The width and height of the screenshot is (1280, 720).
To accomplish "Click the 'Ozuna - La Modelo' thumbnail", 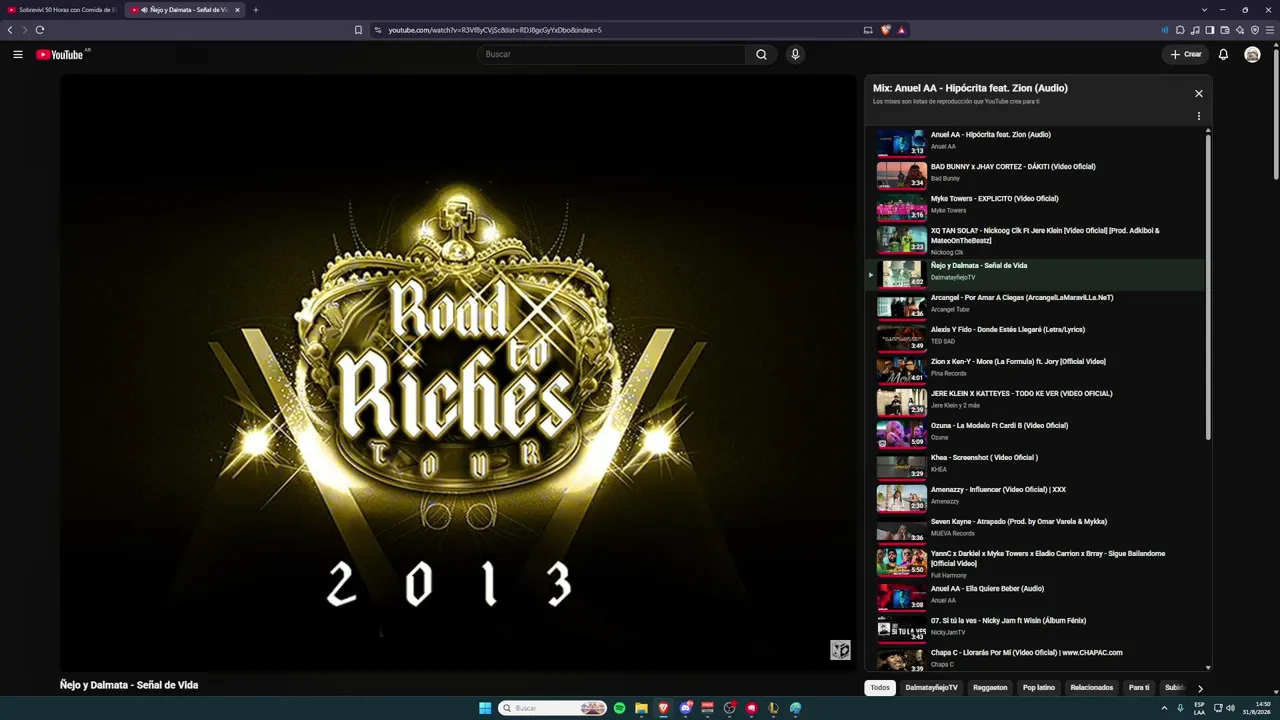I will click(901, 433).
